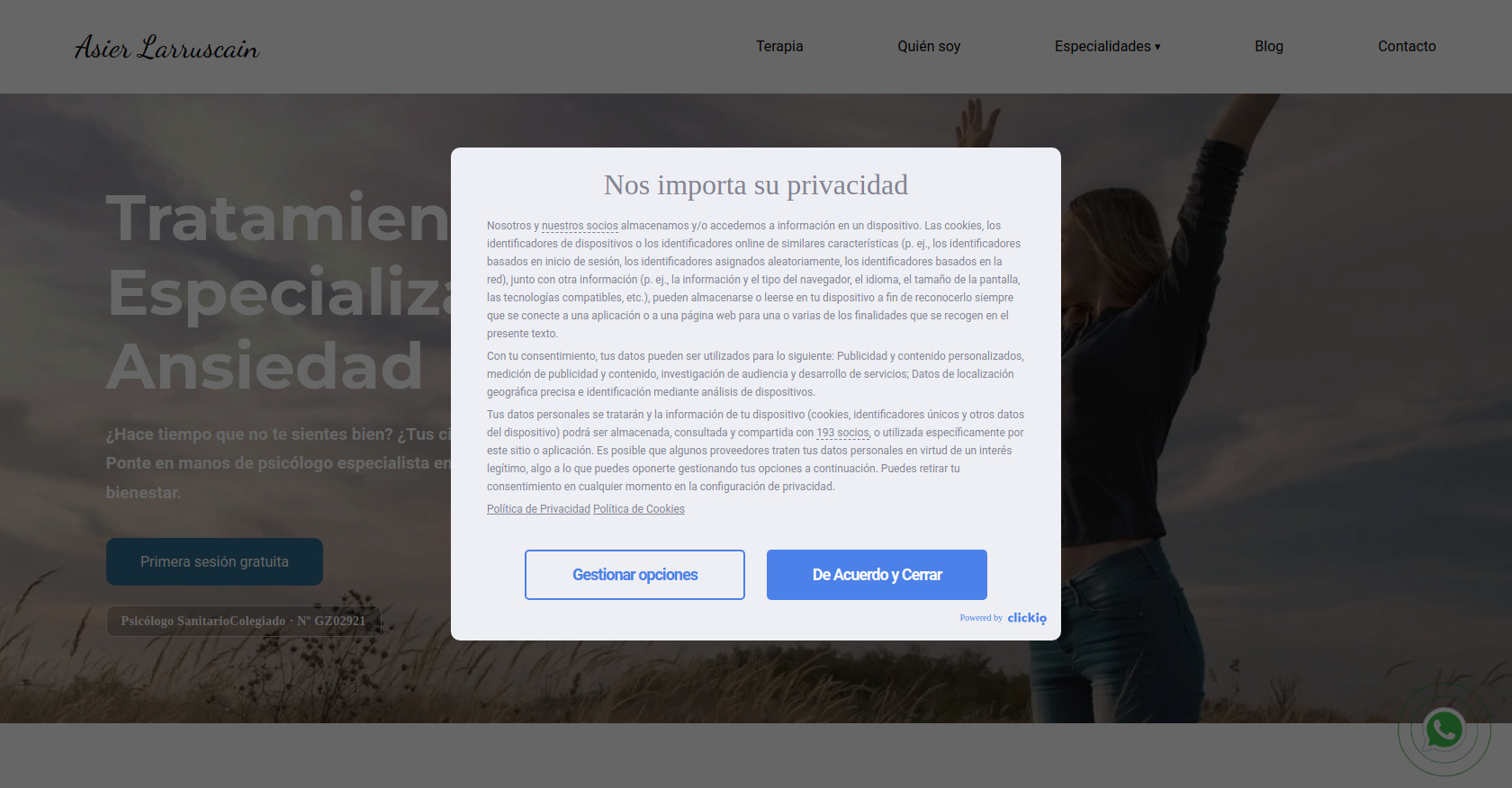
Task: Open the clickio Powered by link
Action: [x=1003, y=618]
